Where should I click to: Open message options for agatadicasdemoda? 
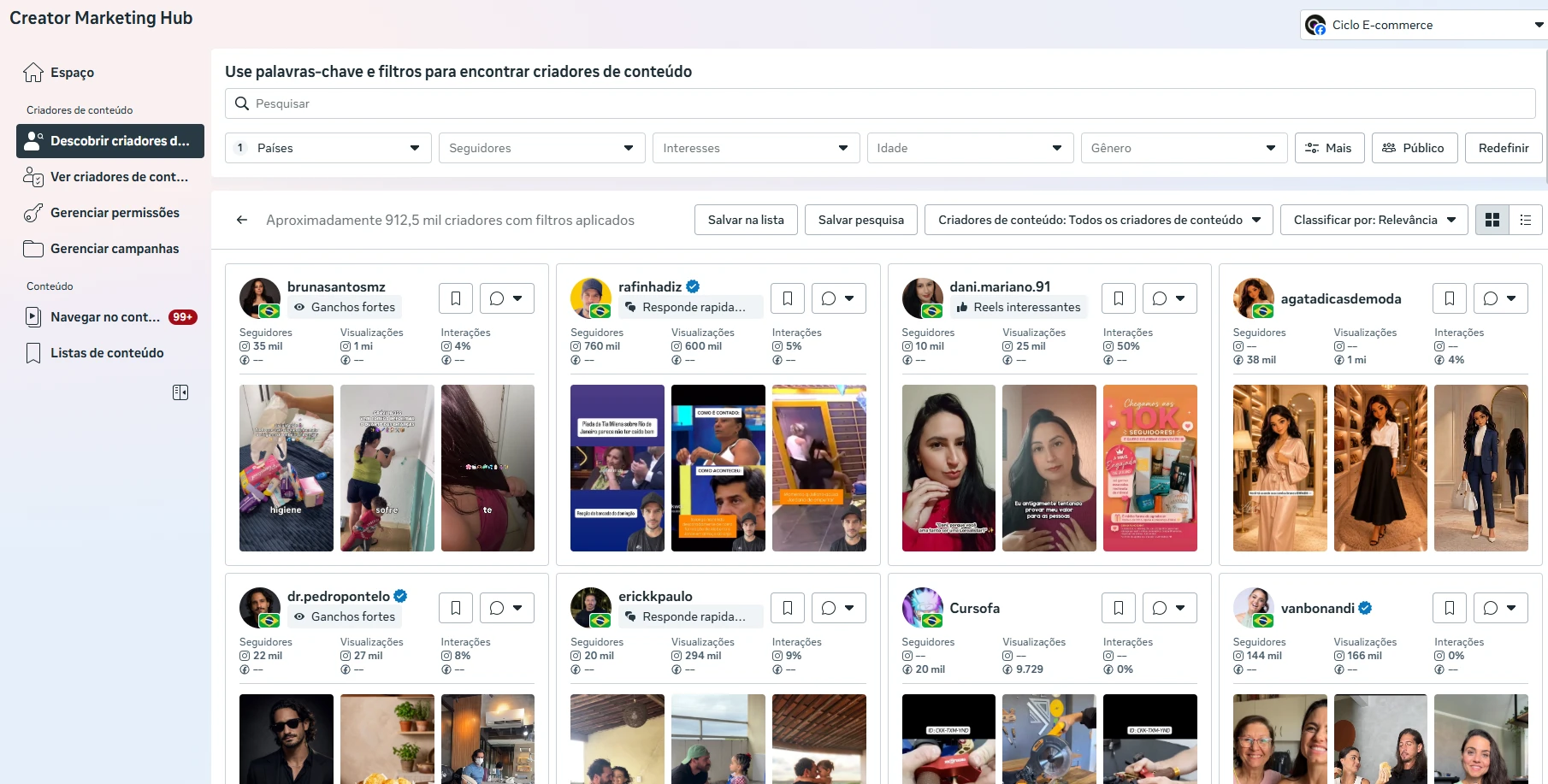pyautogui.click(x=1501, y=298)
